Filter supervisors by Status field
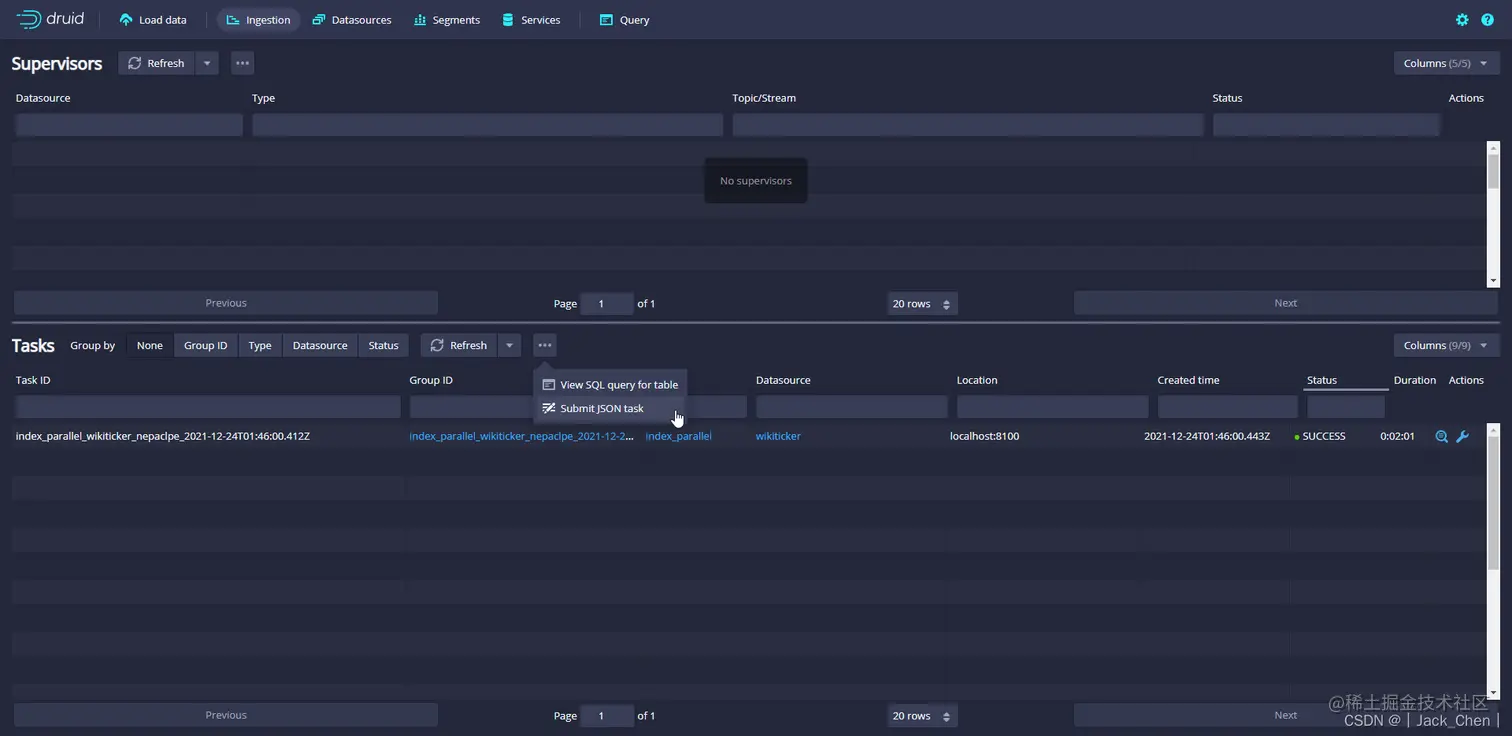Image resolution: width=1512 pixels, height=736 pixels. (1326, 125)
